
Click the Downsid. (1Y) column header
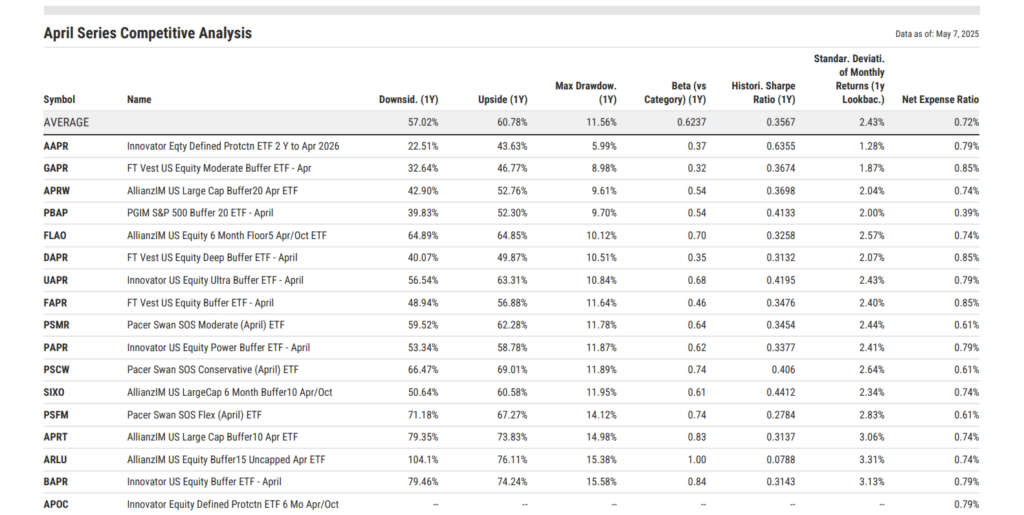[x=408, y=100]
